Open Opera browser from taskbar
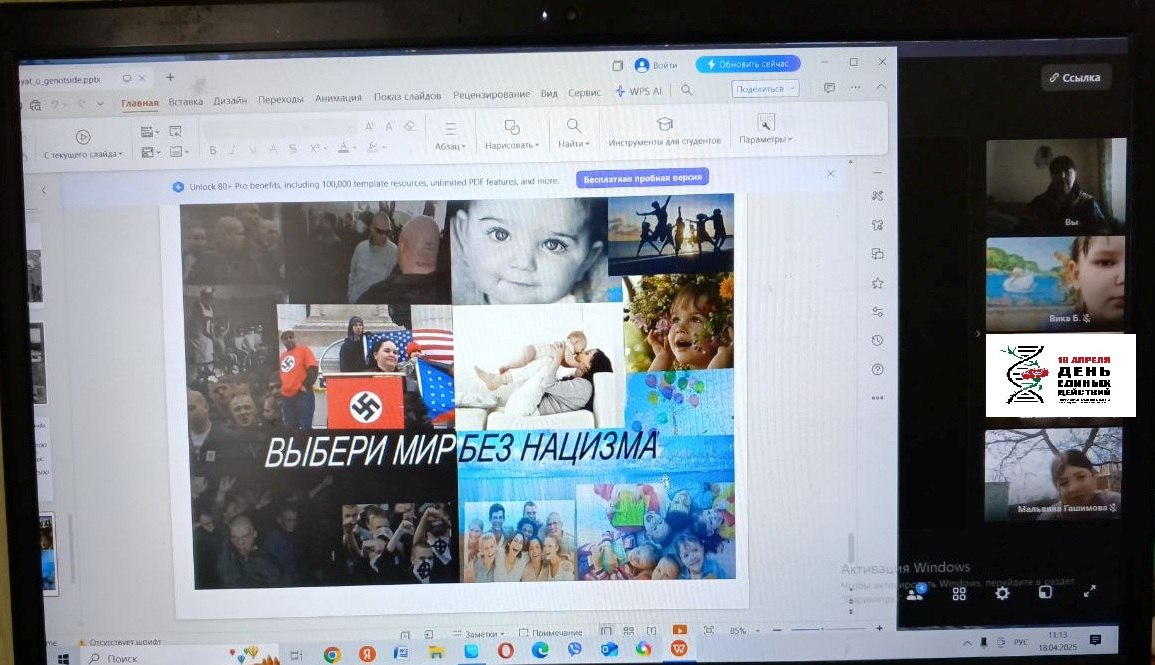Image resolution: width=1155 pixels, height=665 pixels. [x=505, y=651]
